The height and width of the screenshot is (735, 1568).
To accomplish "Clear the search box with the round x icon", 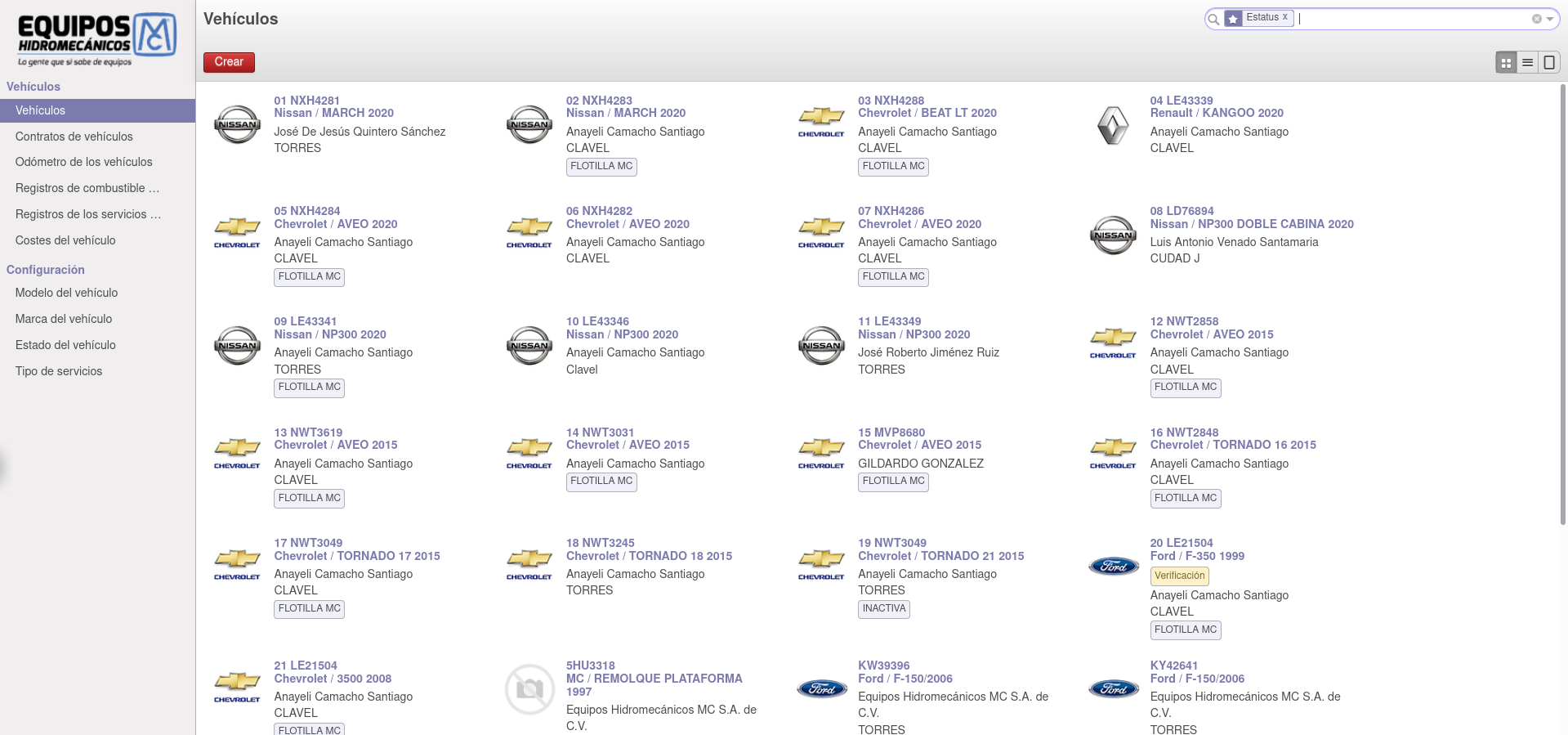I will coord(1536,19).
